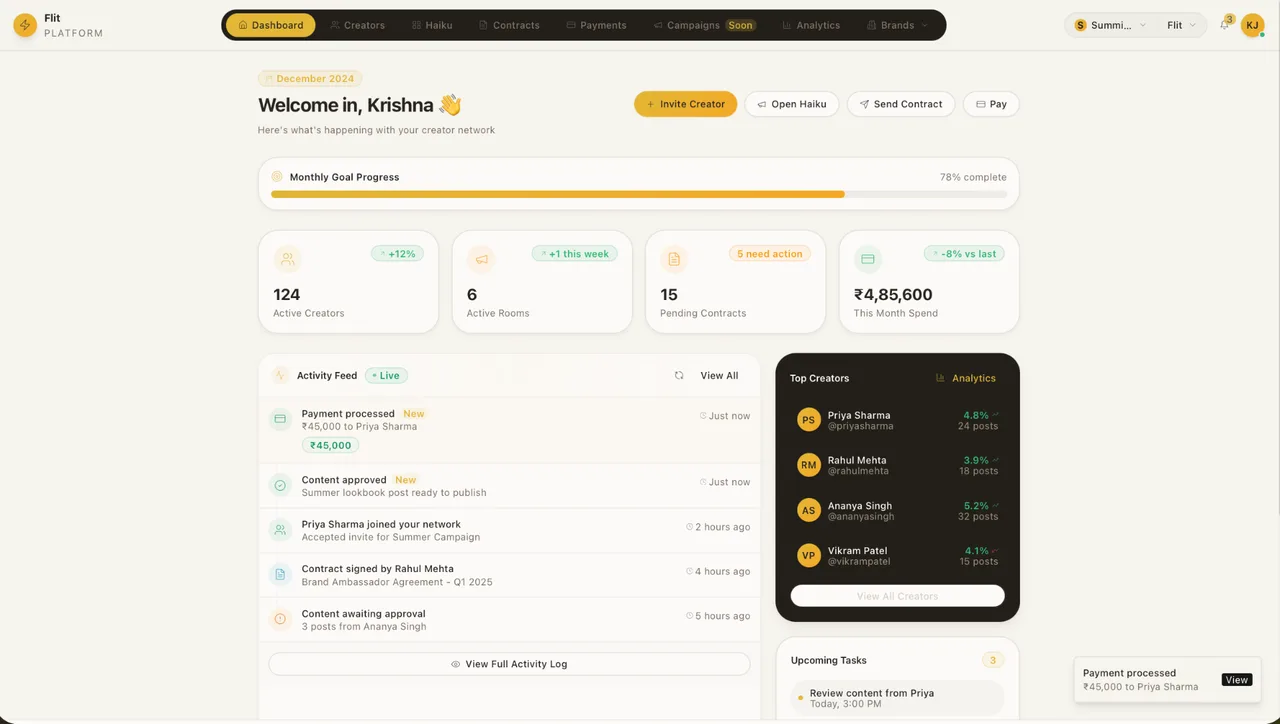Click the Active Creators people icon
This screenshot has width=1280, height=724.
click(x=288, y=259)
